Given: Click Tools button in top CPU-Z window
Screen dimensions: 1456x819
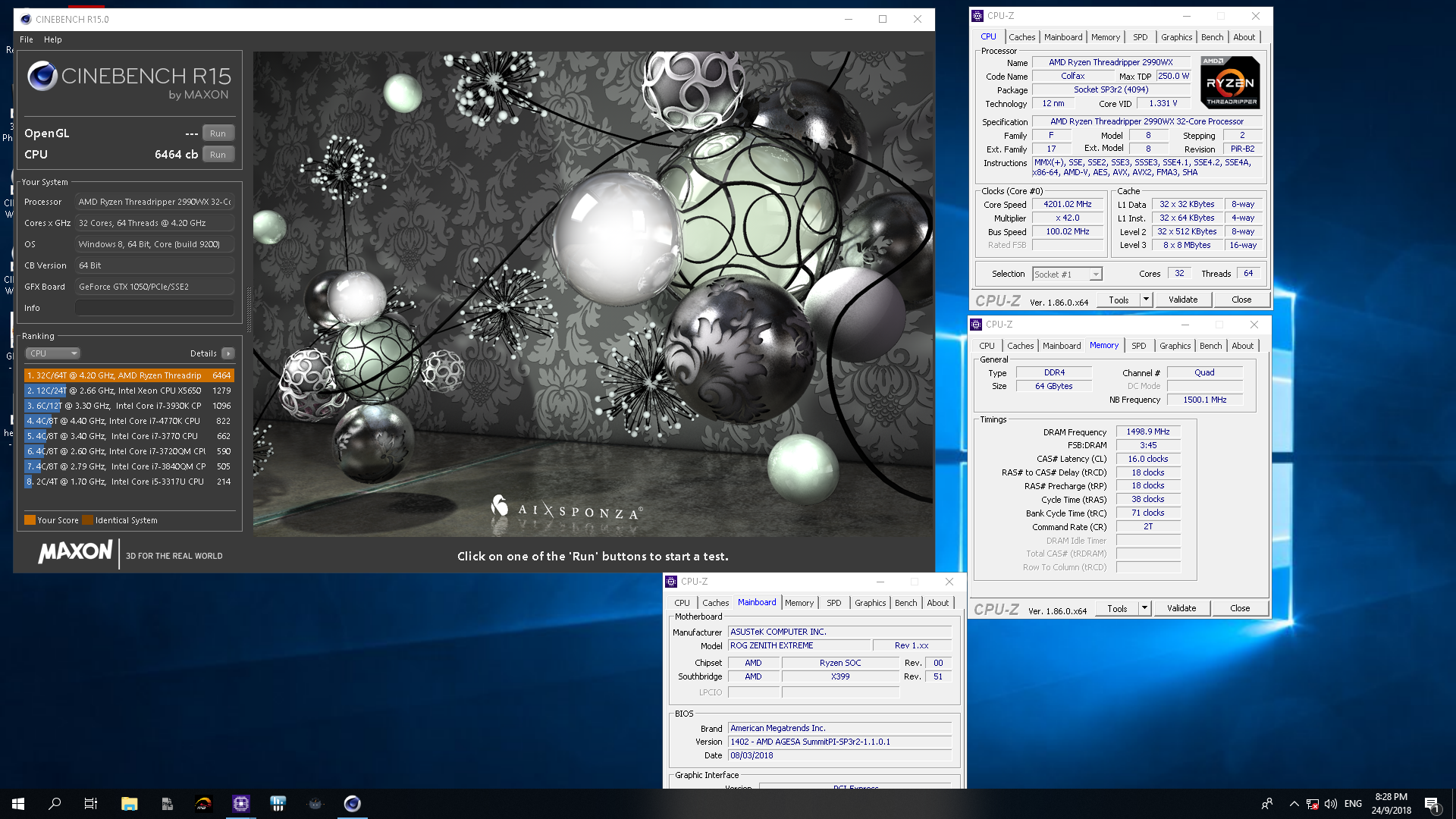Looking at the screenshot, I should [x=1119, y=300].
